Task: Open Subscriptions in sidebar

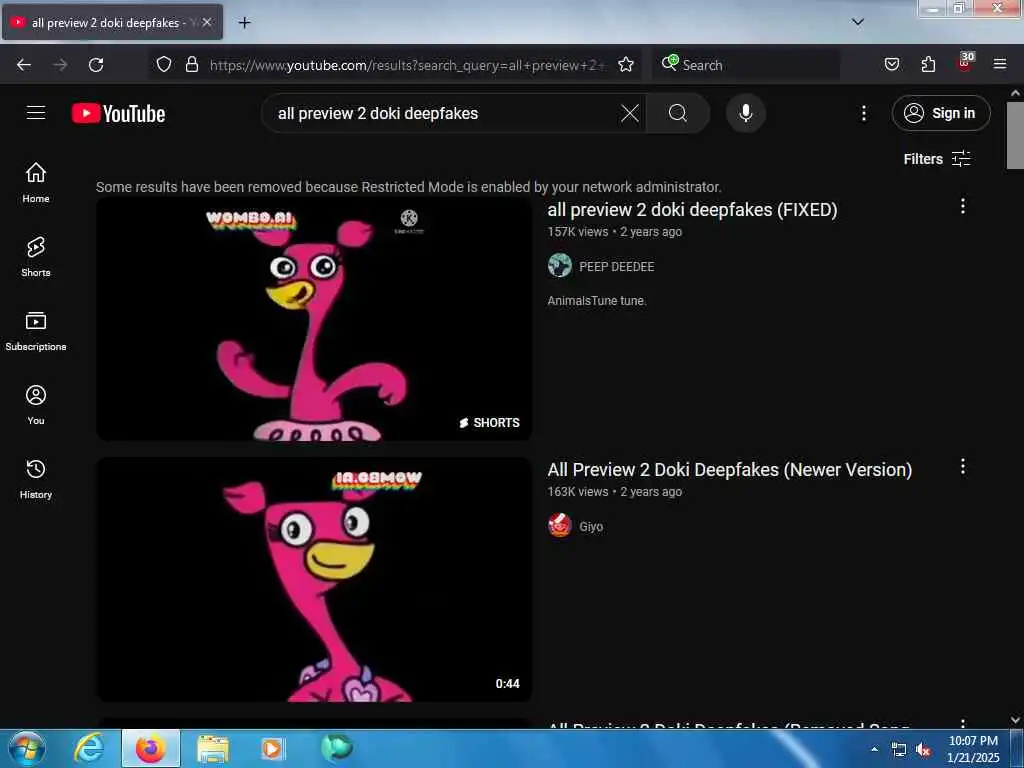Action: pyautogui.click(x=36, y=331)
